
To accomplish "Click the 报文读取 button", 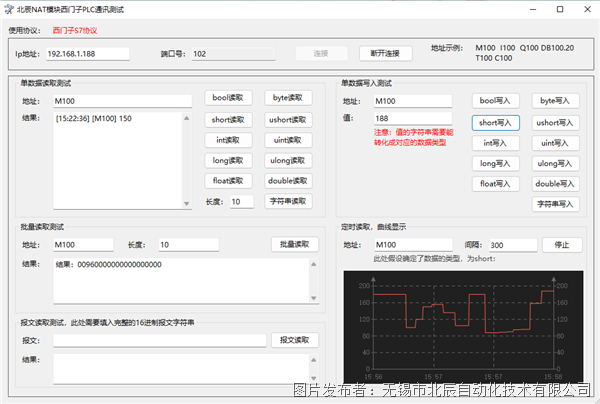I will (x=294, y=339).
